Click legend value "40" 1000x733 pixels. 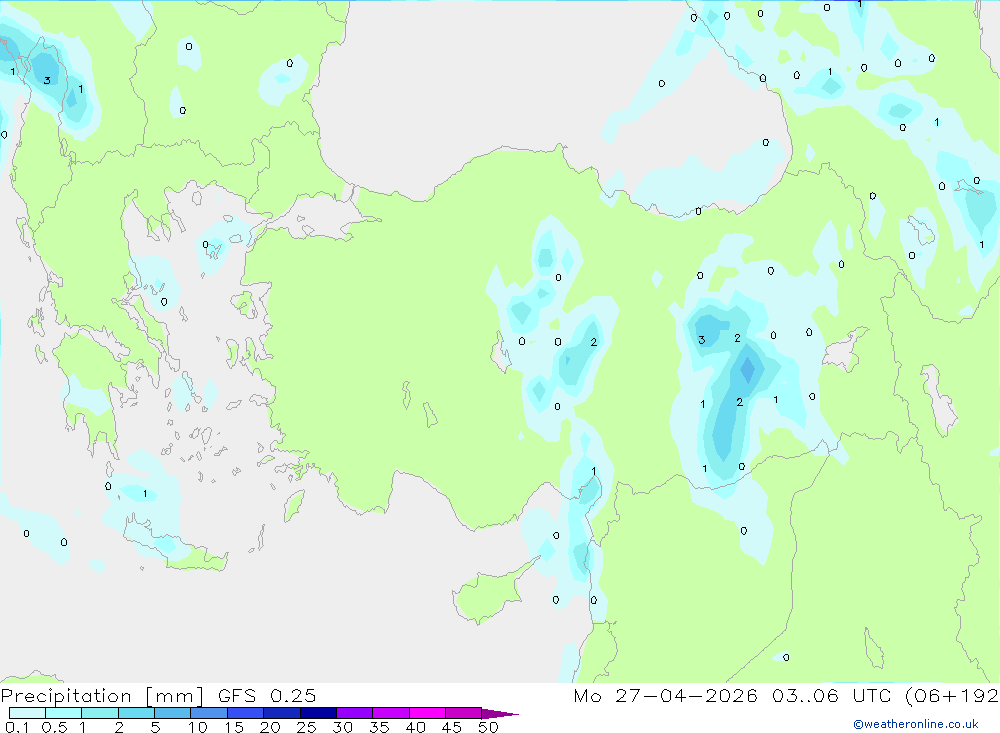click(415, 727)
